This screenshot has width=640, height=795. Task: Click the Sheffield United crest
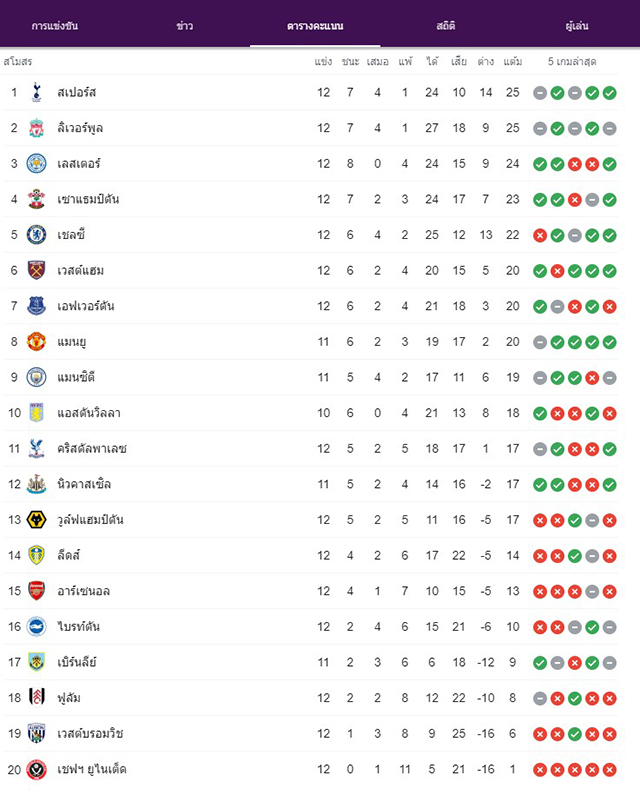click(36, 769)
